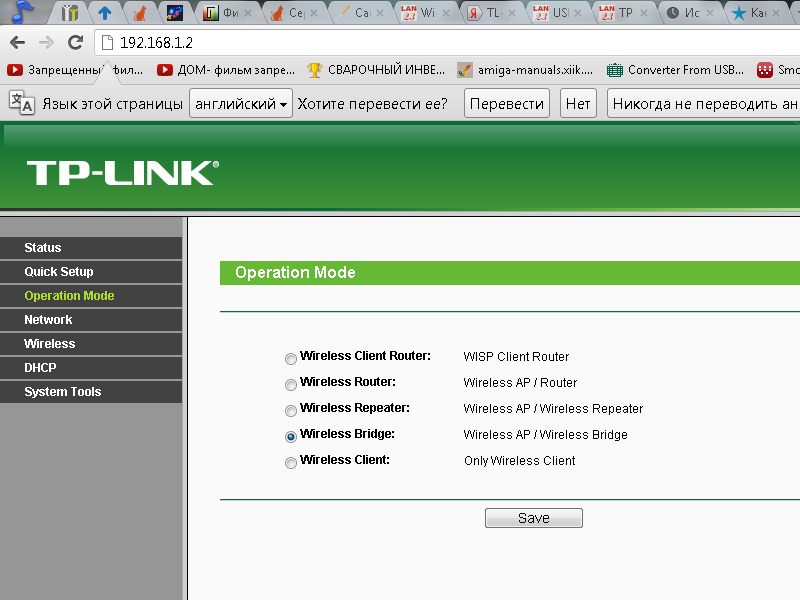Select the Wireless Client mode

[291, 463]
